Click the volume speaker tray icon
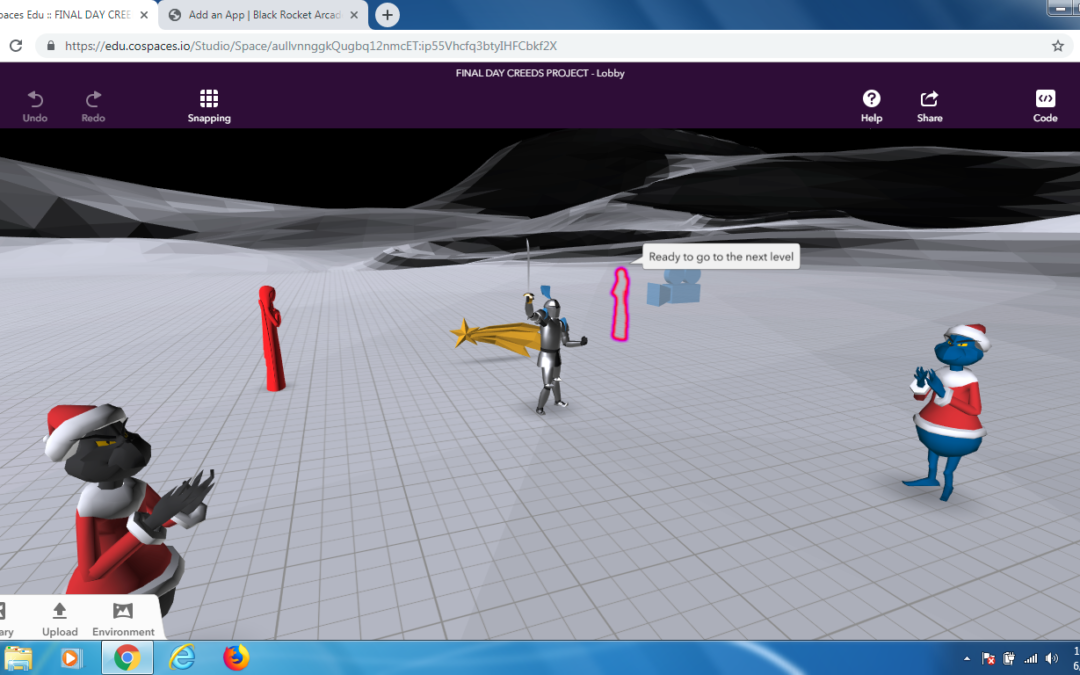Image resolution: width=1080 pixels, height=675 pixels. [1052, 658]
